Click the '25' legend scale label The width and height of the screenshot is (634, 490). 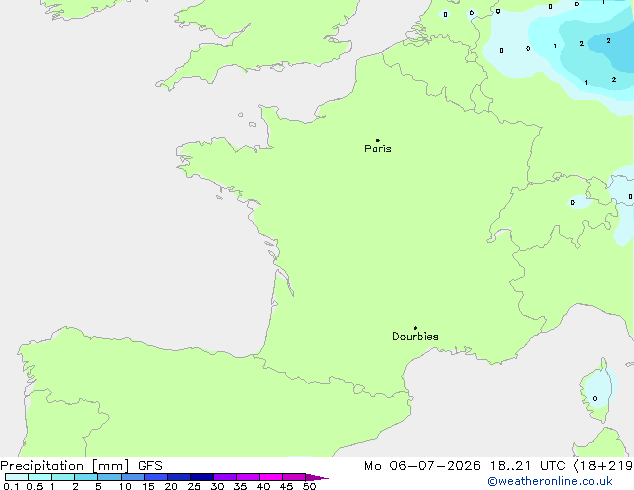[x=194, y=486]
